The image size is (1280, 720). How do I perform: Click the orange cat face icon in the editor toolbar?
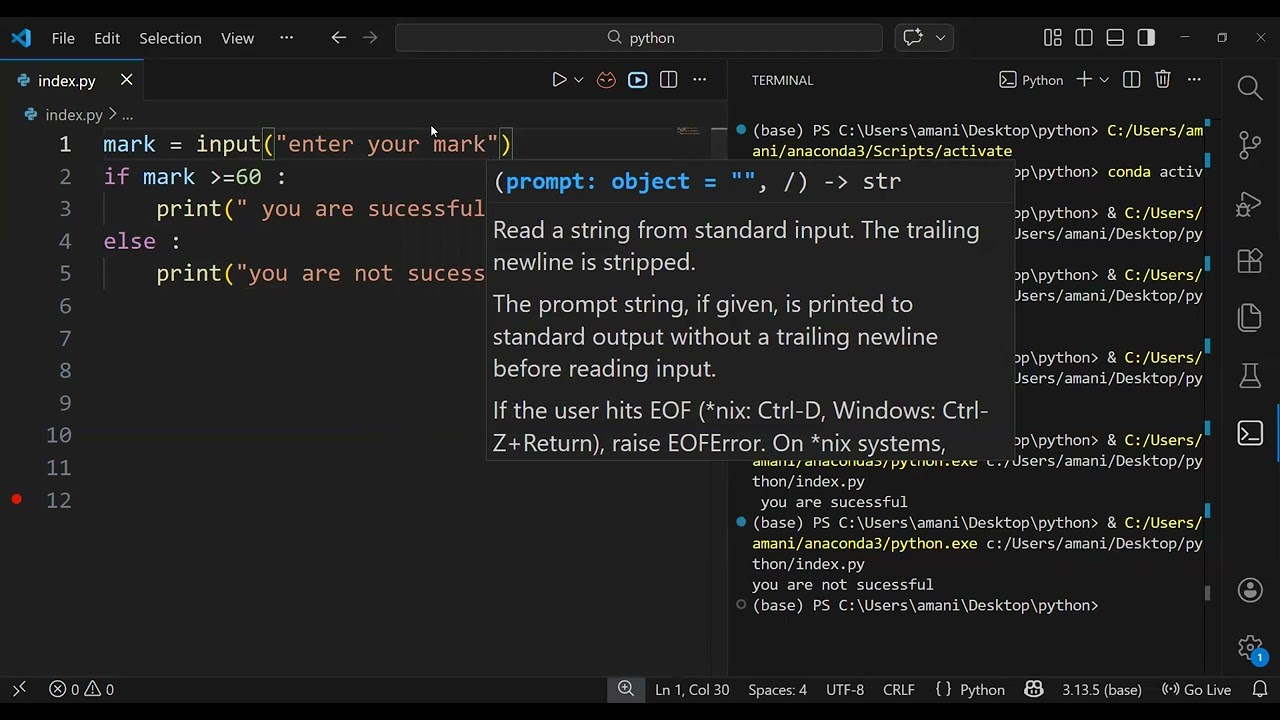pos(606,80)
